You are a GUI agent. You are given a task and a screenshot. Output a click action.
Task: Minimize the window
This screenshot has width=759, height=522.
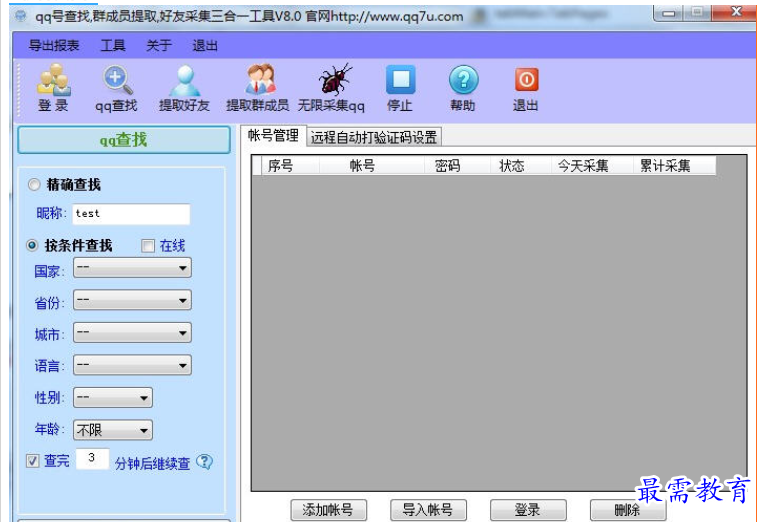[668, 13]
